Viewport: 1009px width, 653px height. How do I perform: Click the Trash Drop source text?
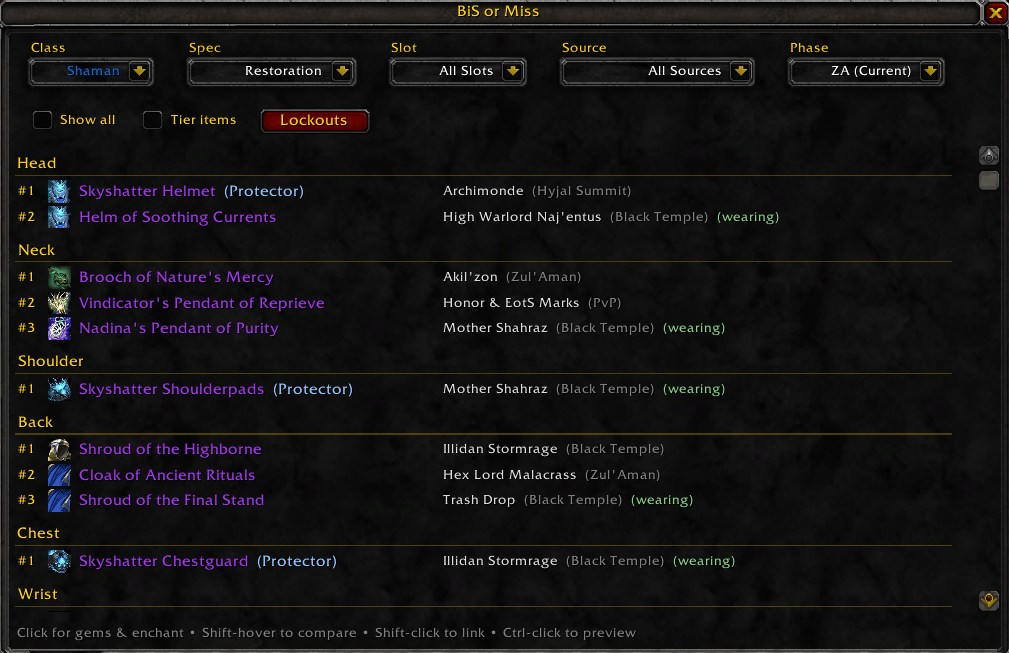coord(479,500)
